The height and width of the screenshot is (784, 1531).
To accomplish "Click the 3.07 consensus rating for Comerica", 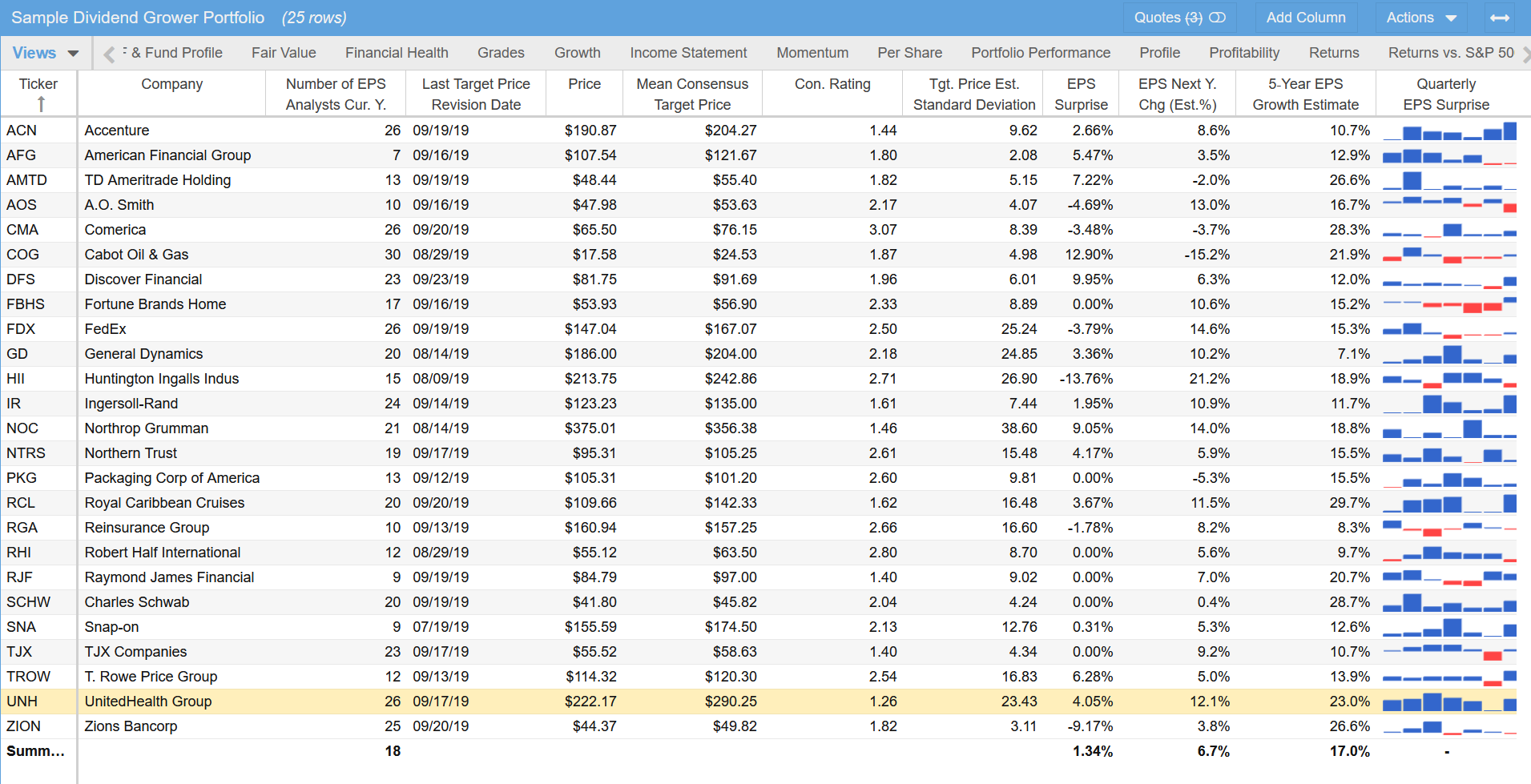I will pos(883,230).
